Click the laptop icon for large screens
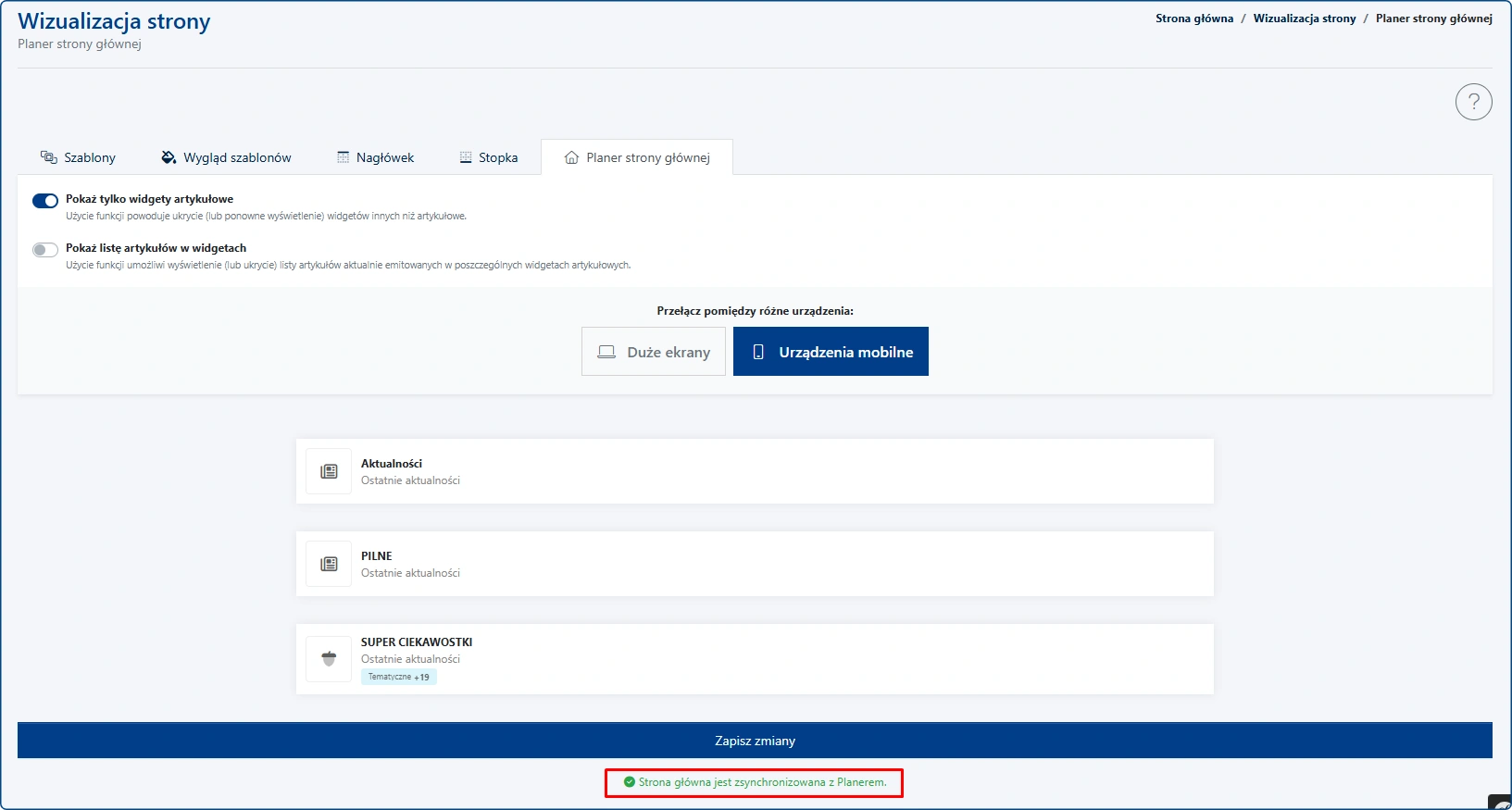1512x810 pixels. (606, 352)
